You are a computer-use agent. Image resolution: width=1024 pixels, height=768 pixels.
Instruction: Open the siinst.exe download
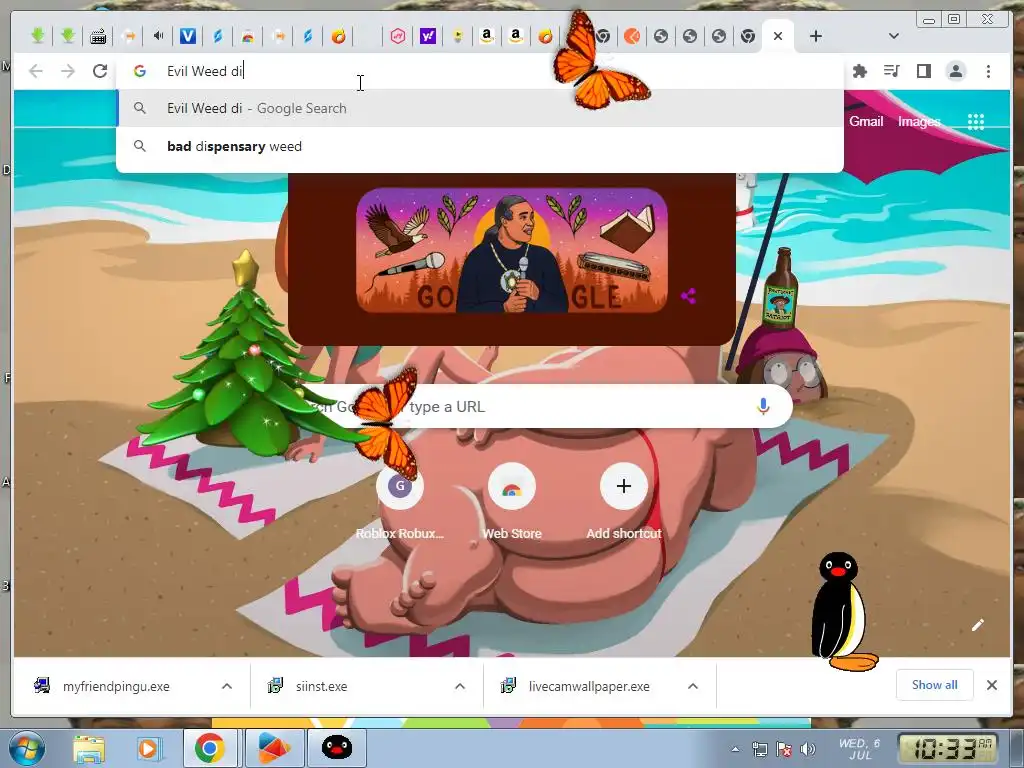point(321,686)
